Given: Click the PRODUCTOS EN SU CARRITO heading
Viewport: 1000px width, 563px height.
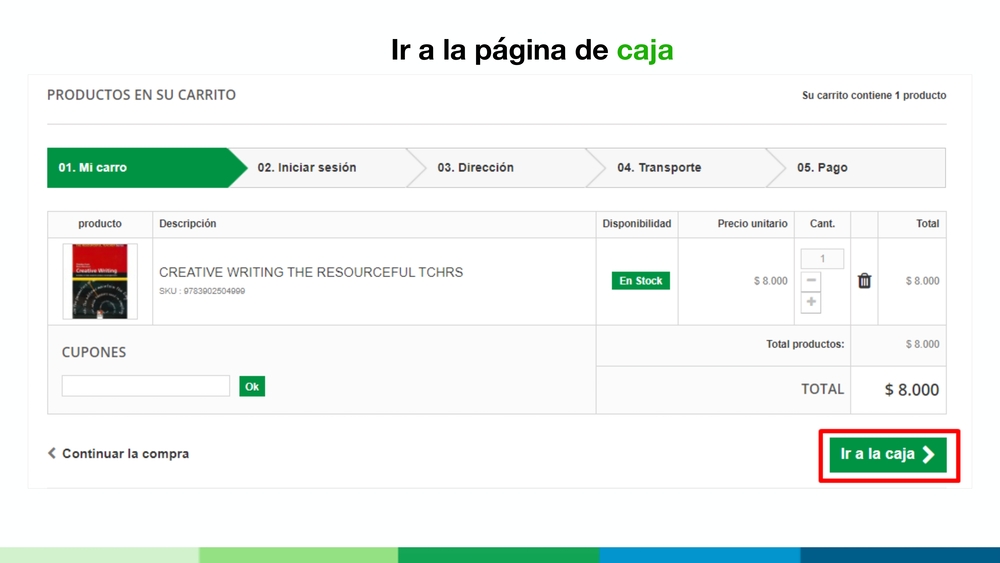Looking at the screenshot, I should pos(141,95).
